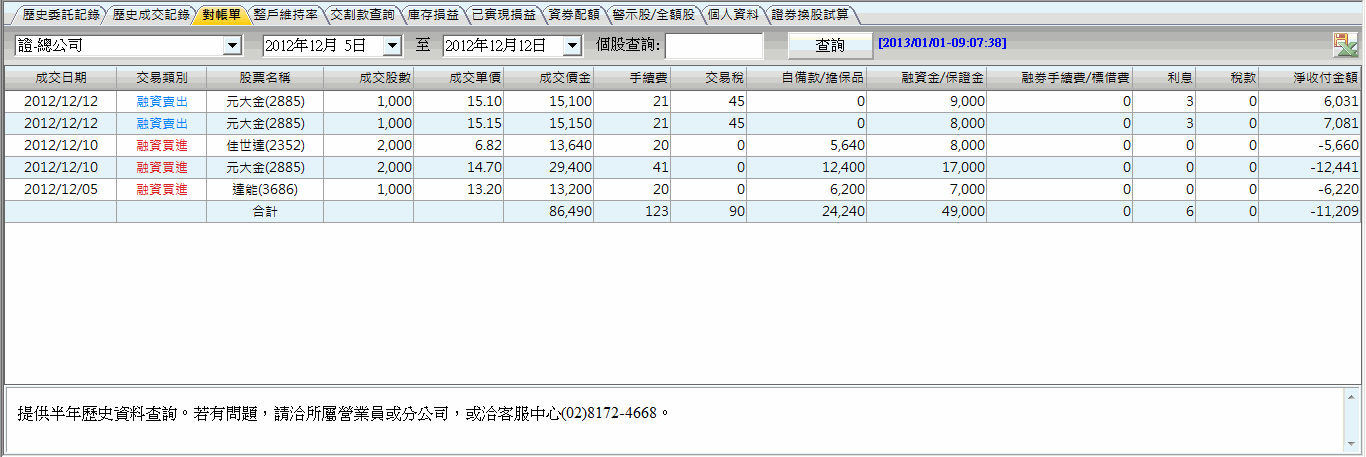
Task: Open the 證券換股試算 tab
Action: click(x=809, y=15)
